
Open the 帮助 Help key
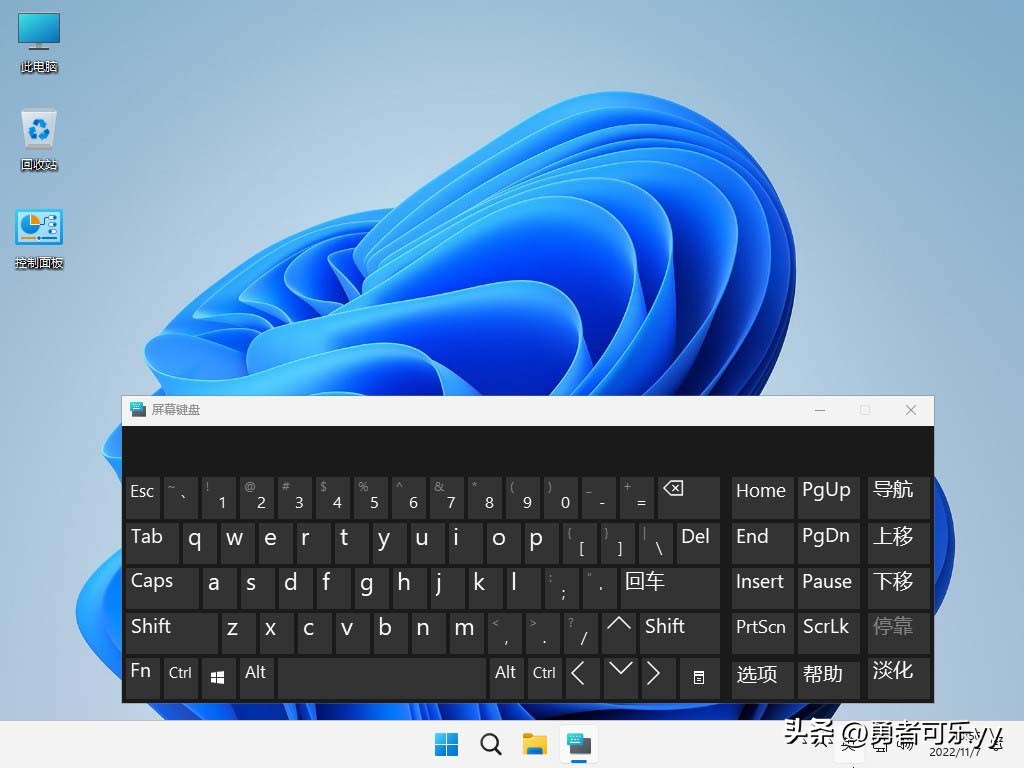tap(827, 677)
